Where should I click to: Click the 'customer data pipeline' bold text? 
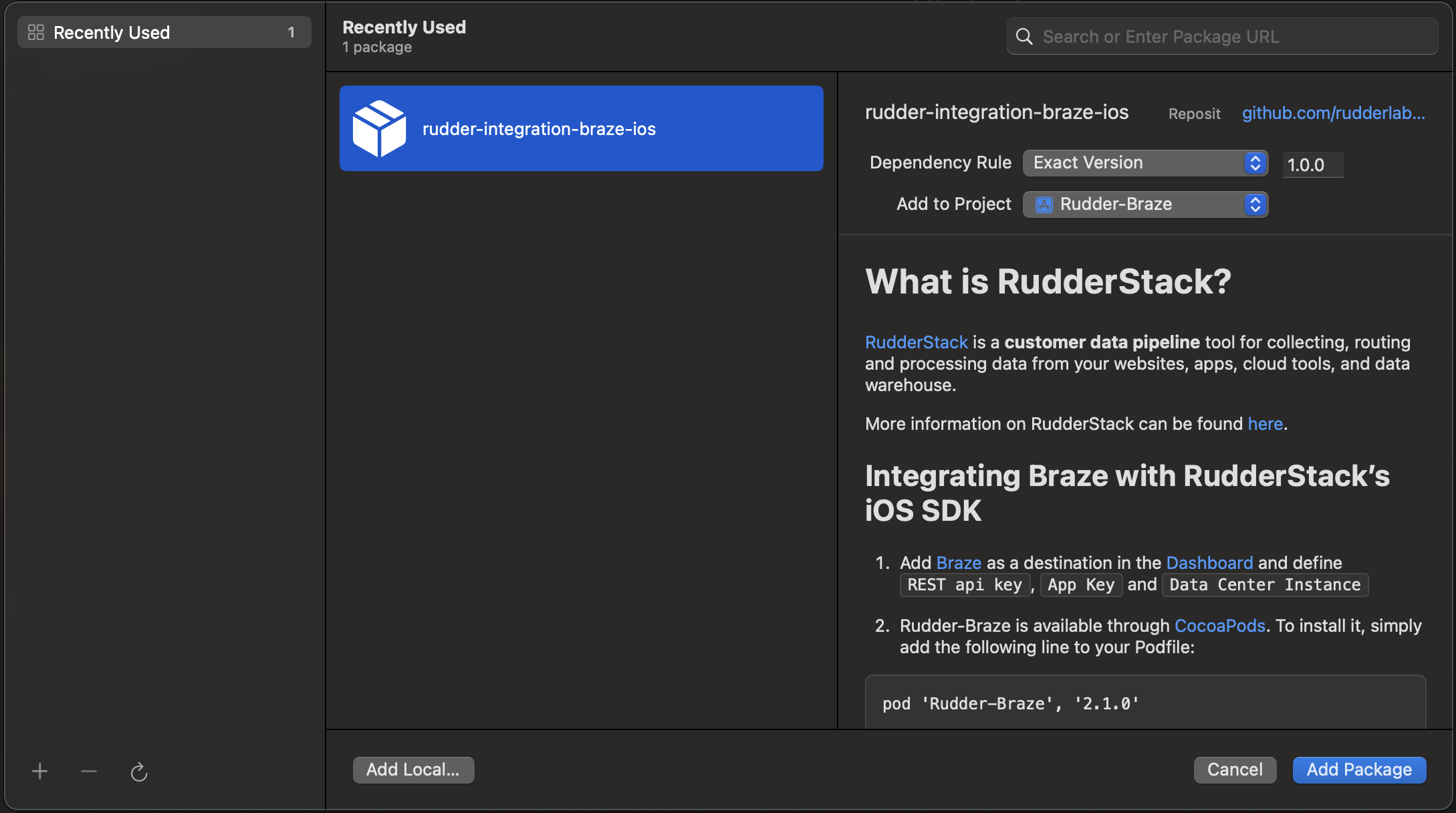coord(1102,342)
